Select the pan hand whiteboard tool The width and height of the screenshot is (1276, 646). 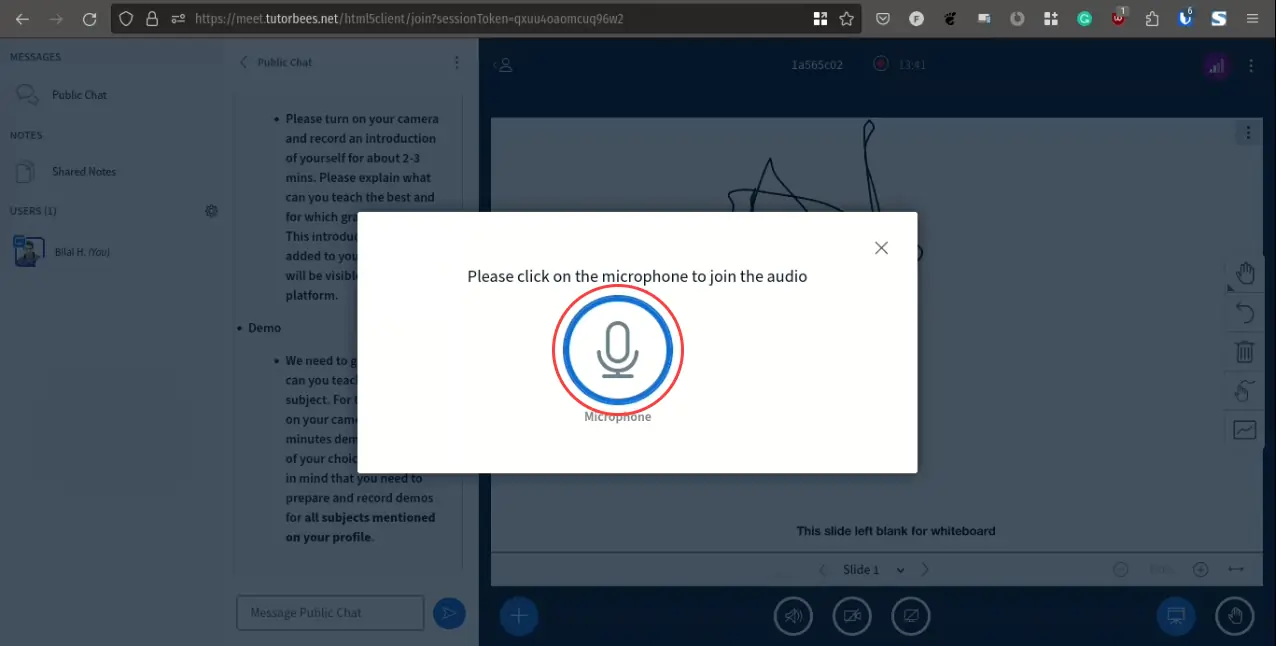[x=1244, y=273]
